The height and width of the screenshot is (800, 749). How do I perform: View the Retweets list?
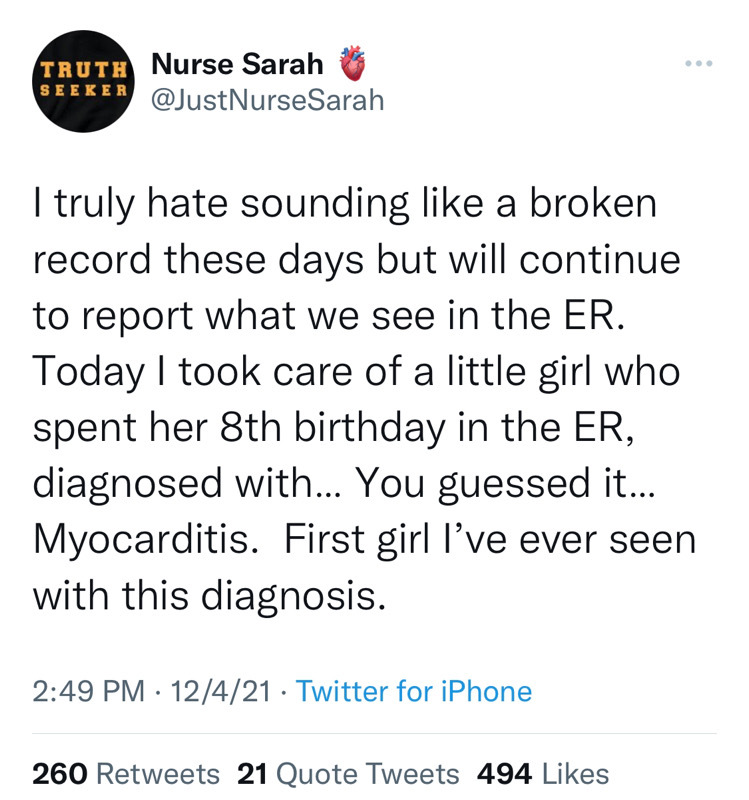pos(158,773)
